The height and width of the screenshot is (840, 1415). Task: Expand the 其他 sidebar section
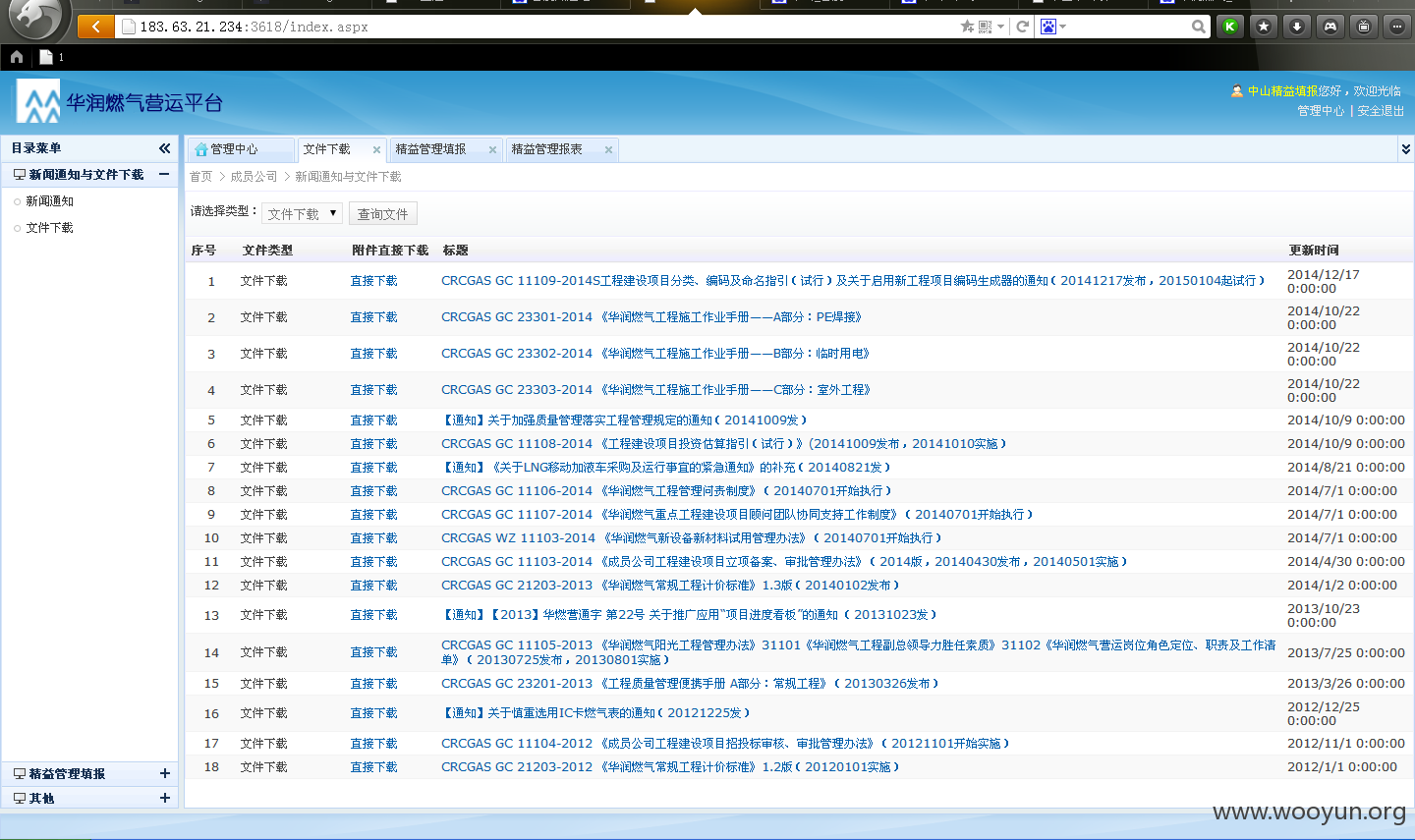pyautogui.click(x=164, y=798)
